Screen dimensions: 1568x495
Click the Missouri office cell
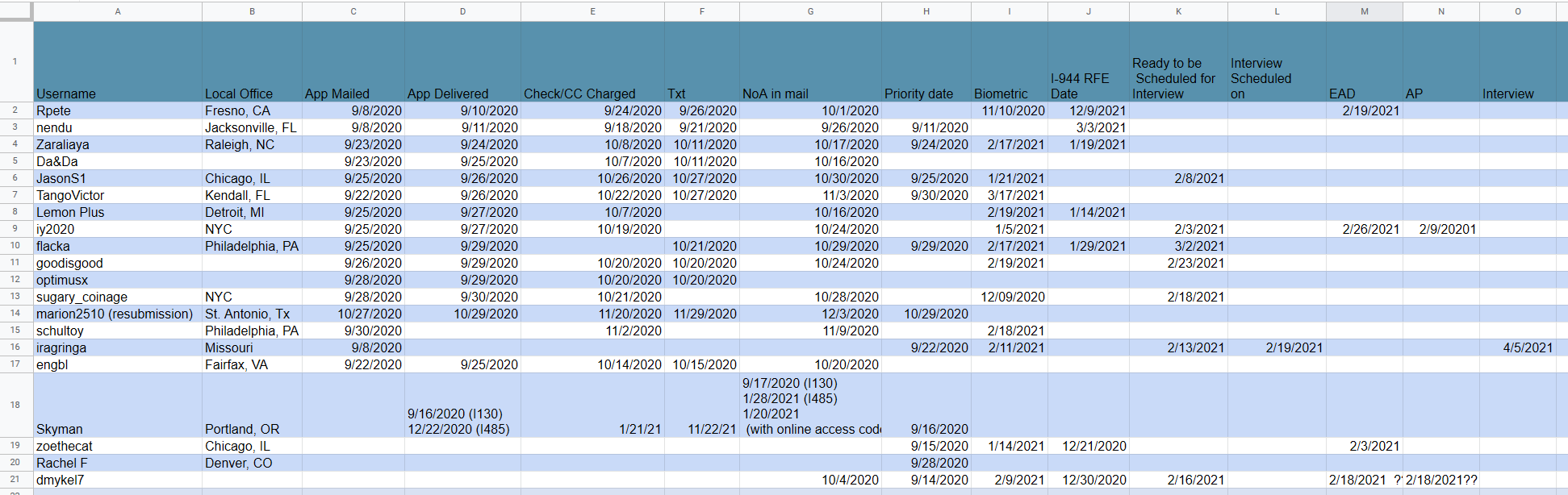(252, 347)
